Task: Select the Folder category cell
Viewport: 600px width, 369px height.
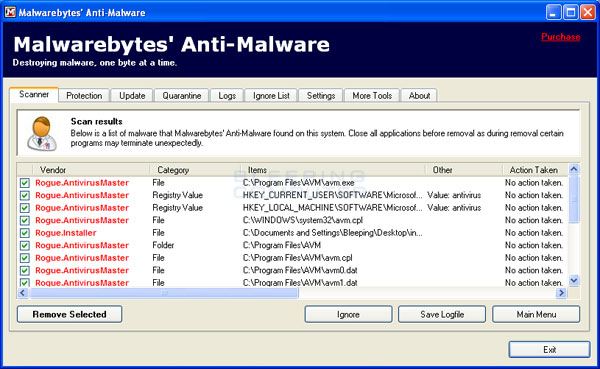Action: 163,245
